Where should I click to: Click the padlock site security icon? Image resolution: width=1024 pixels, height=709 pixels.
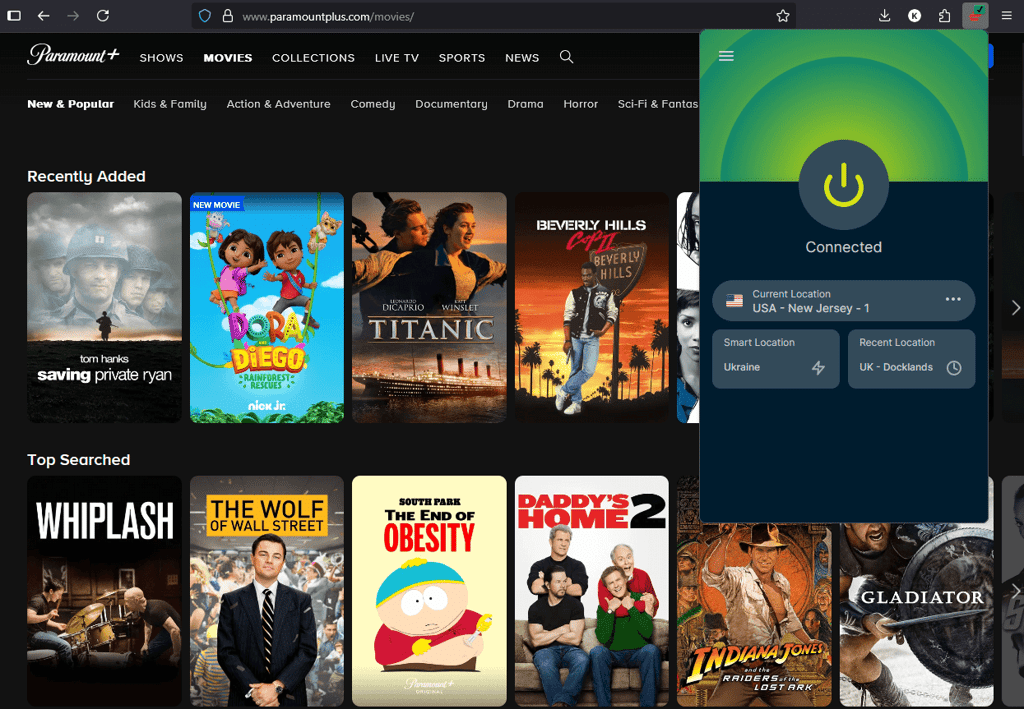coord(227,16)
